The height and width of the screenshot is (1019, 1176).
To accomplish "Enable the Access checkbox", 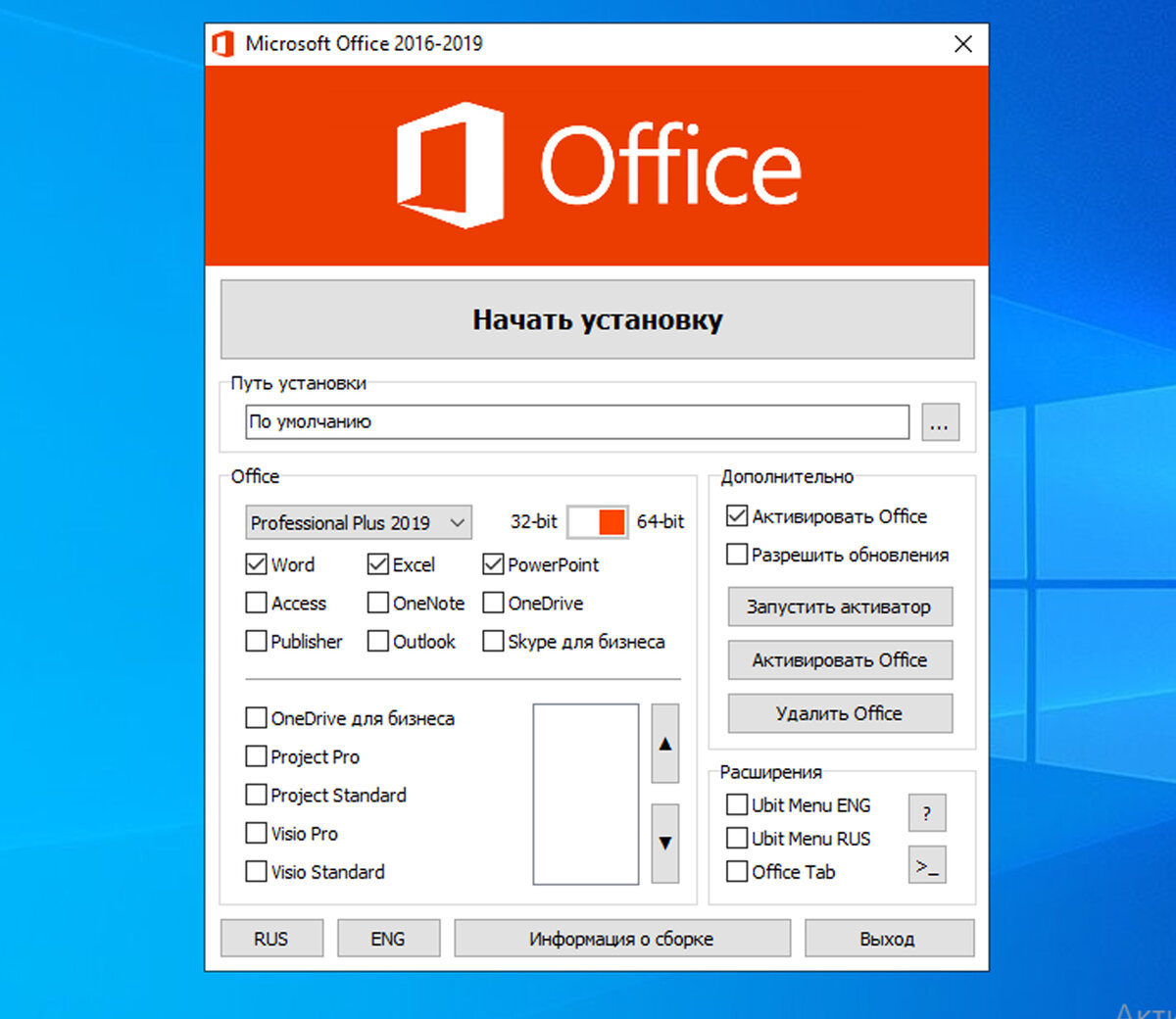I will tap(257, 603).
